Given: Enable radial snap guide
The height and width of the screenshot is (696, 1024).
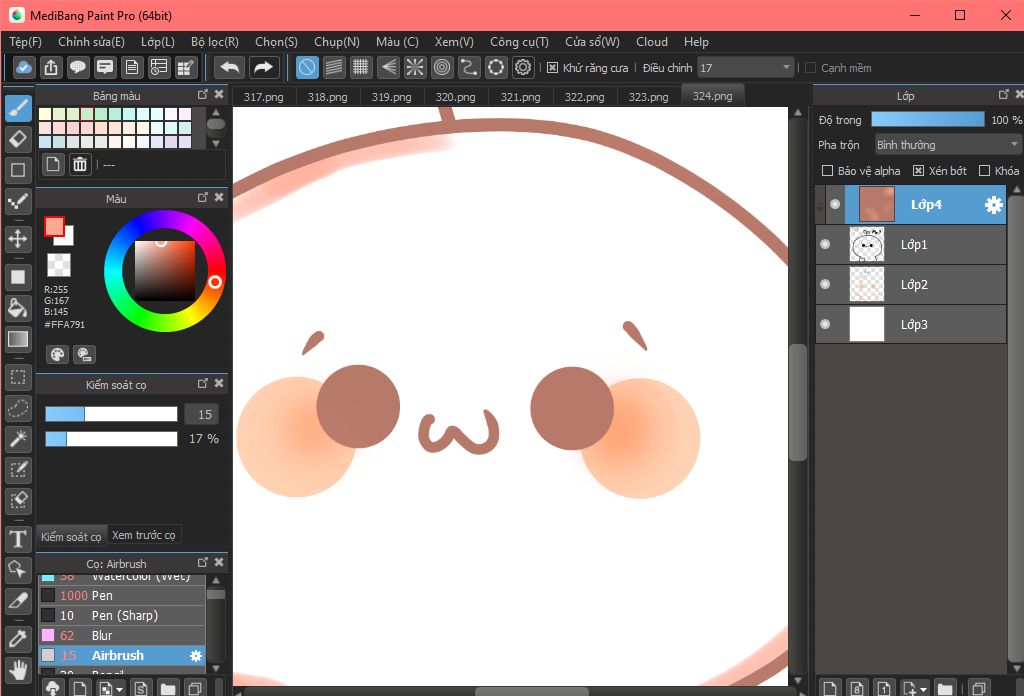Looking at the screenshot, I should pos(415,67).
